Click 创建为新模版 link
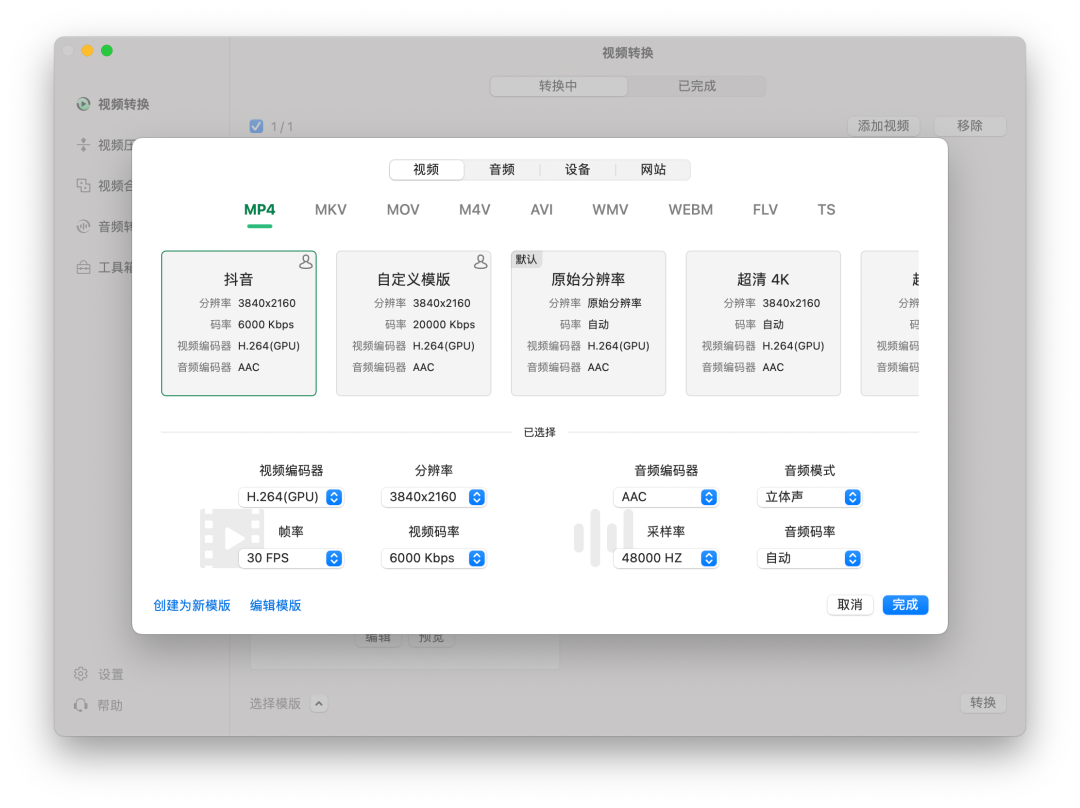The width and height of the screenshot is (1080, 808). (x=192, y=605)
